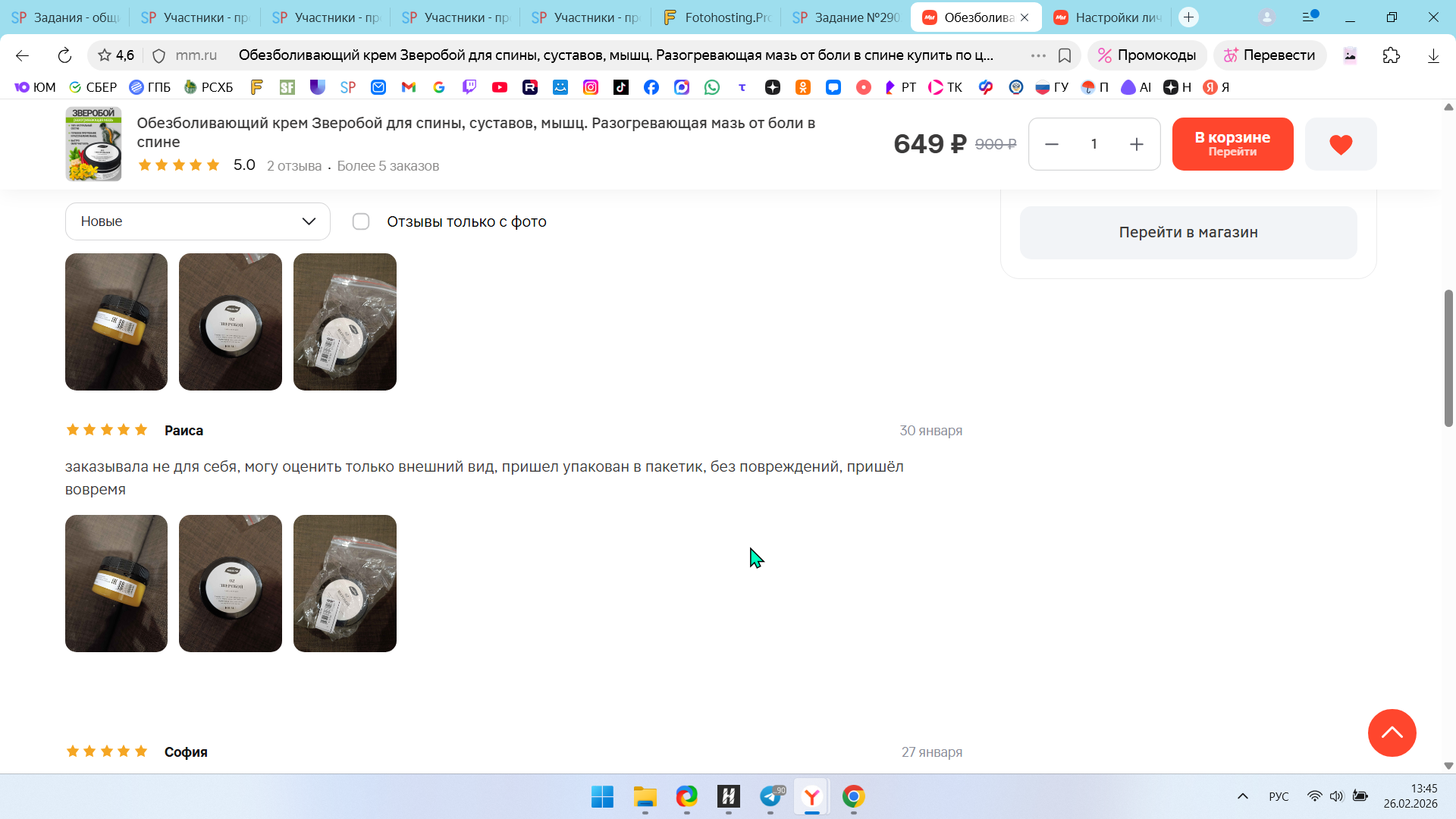Open browser extensions puzzle icon
The image size is (1456, 819).
pos(1391,55)
